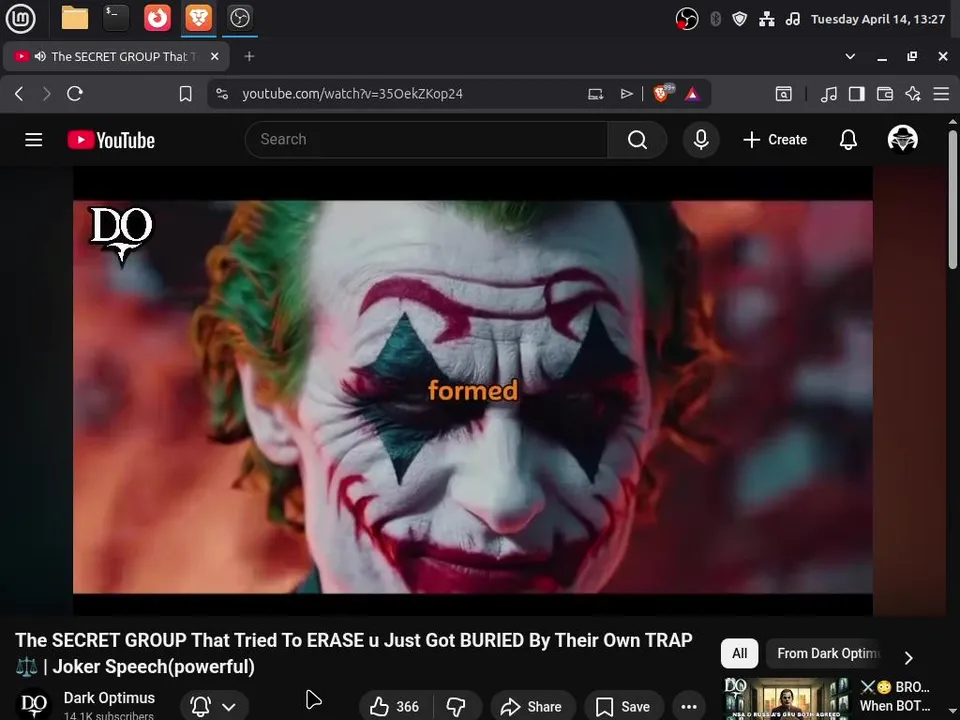Viewport: 960px width, 720px height.
Task: View site information settings icon
Action: pos(222,94)
